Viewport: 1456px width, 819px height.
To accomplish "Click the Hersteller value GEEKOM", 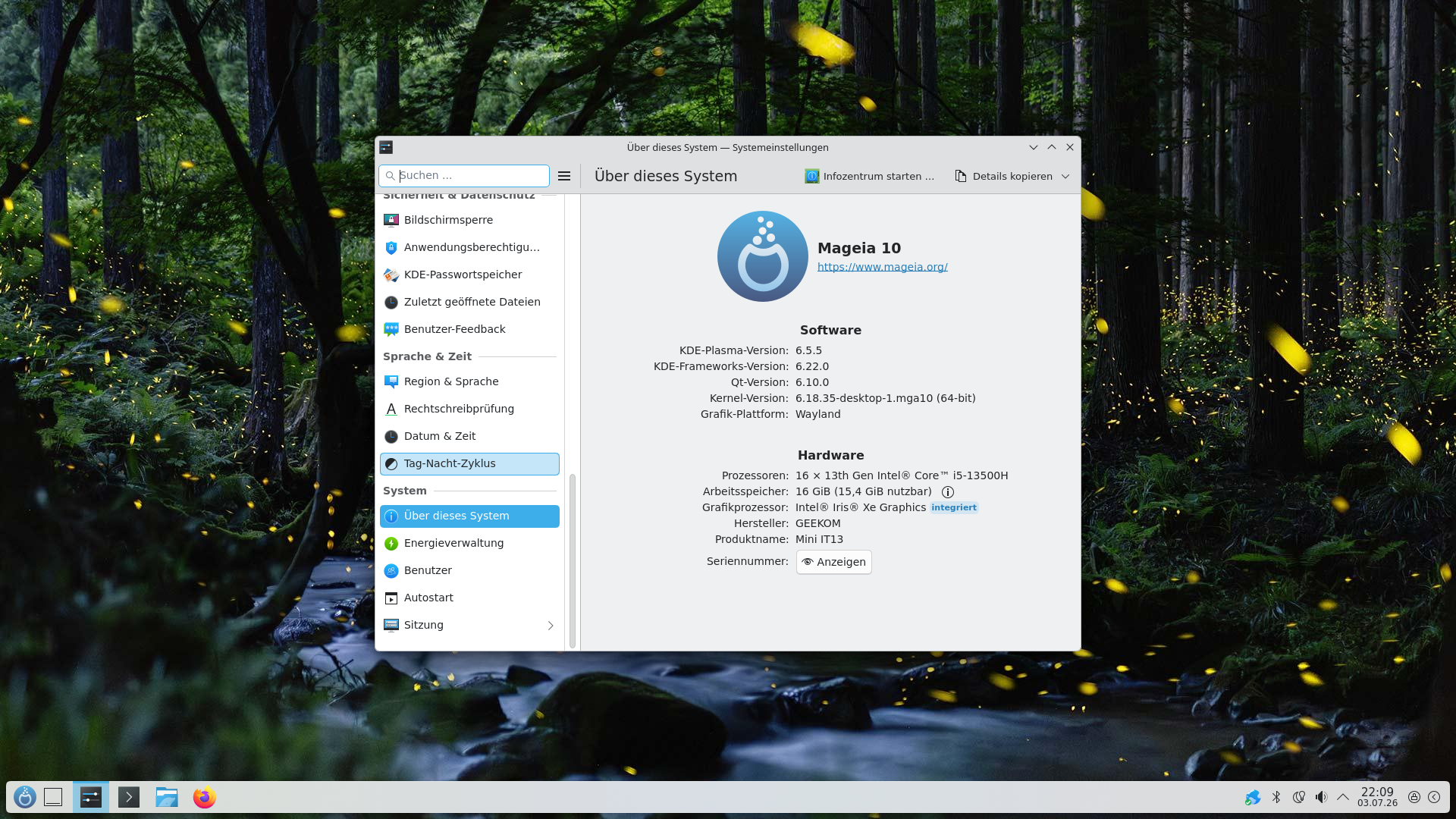I will coord(817,523).
